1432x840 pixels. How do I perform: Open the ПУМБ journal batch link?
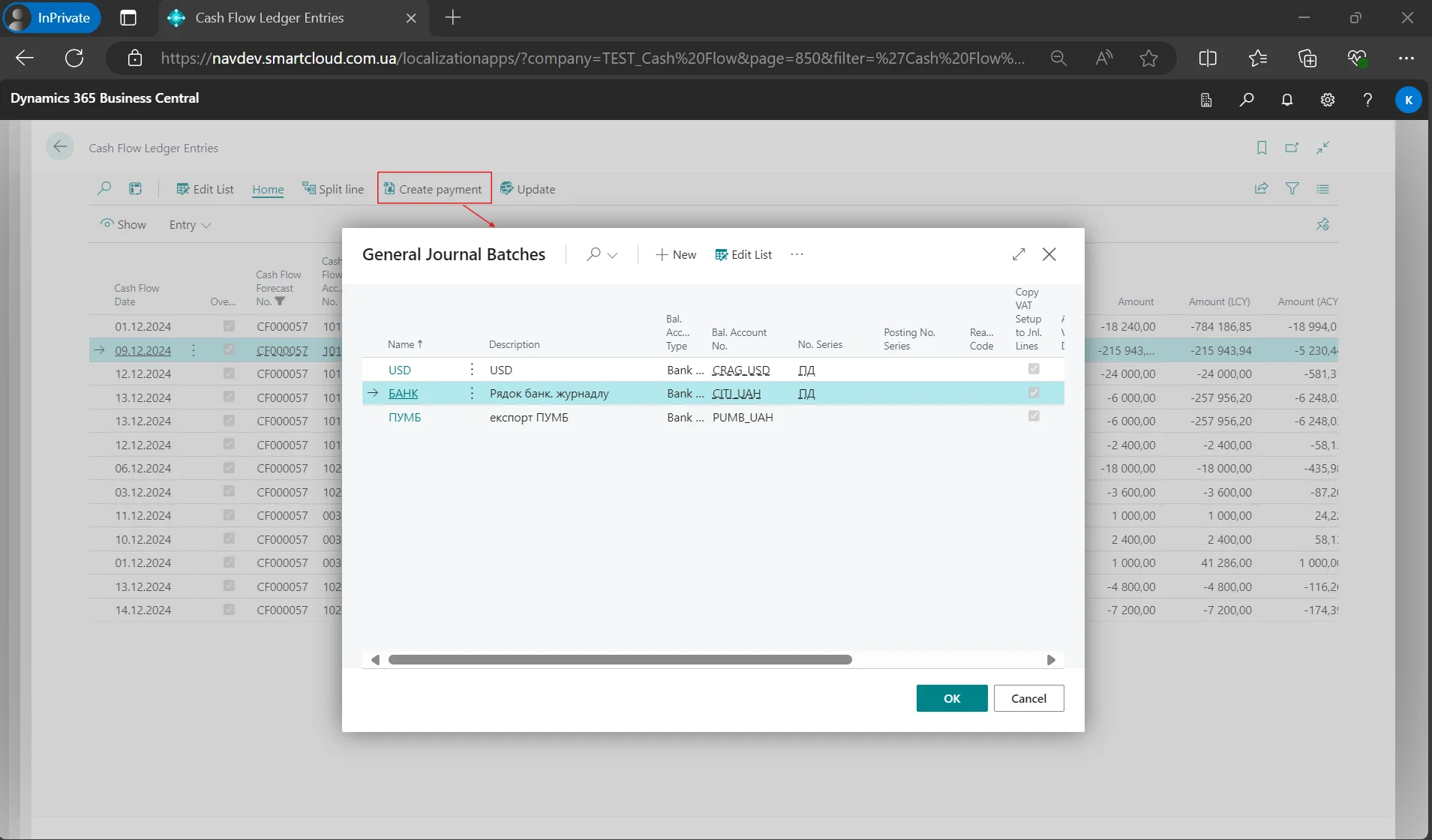(404, 418)
